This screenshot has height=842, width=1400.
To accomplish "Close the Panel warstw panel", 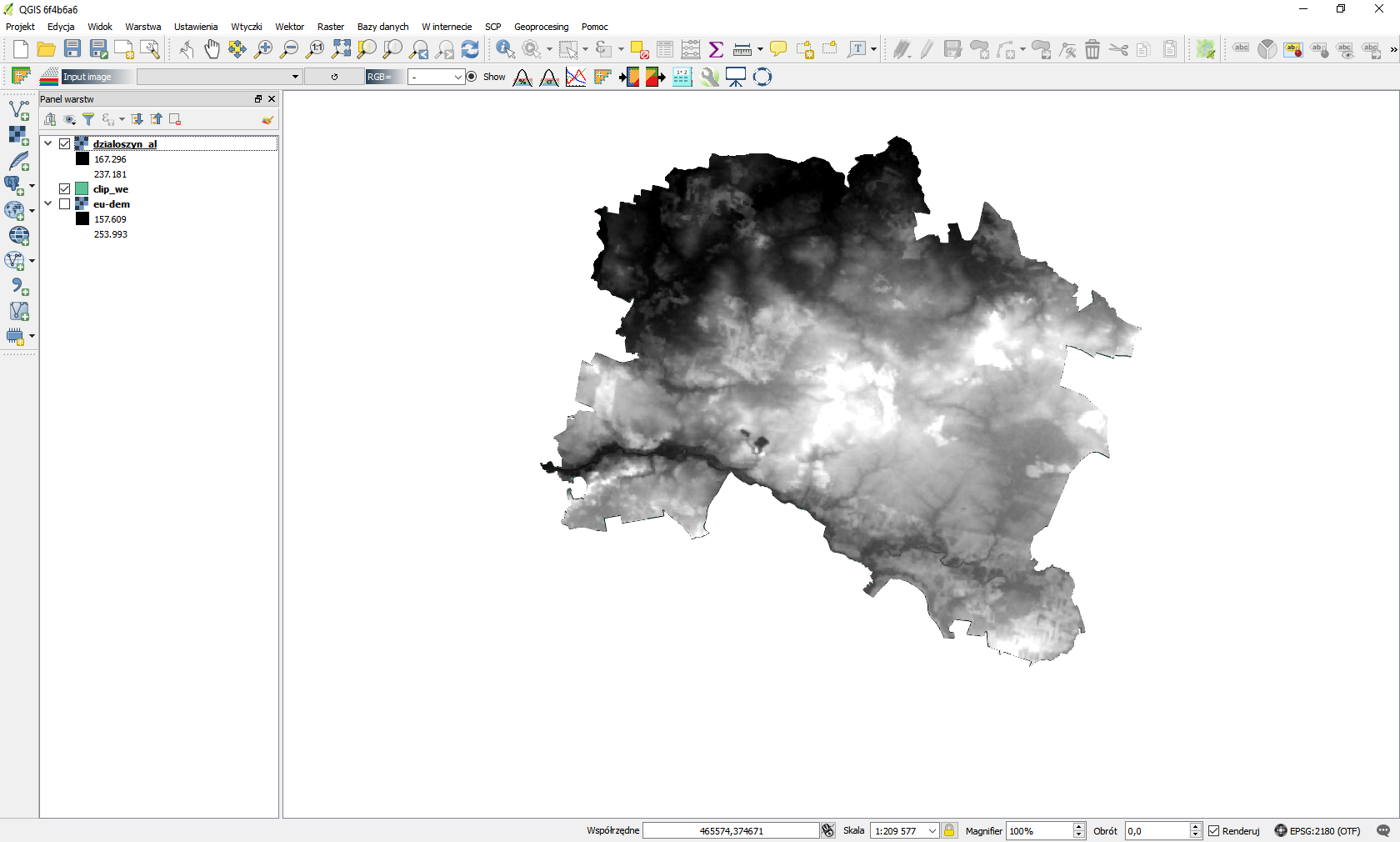I will (x=271, y=98).
